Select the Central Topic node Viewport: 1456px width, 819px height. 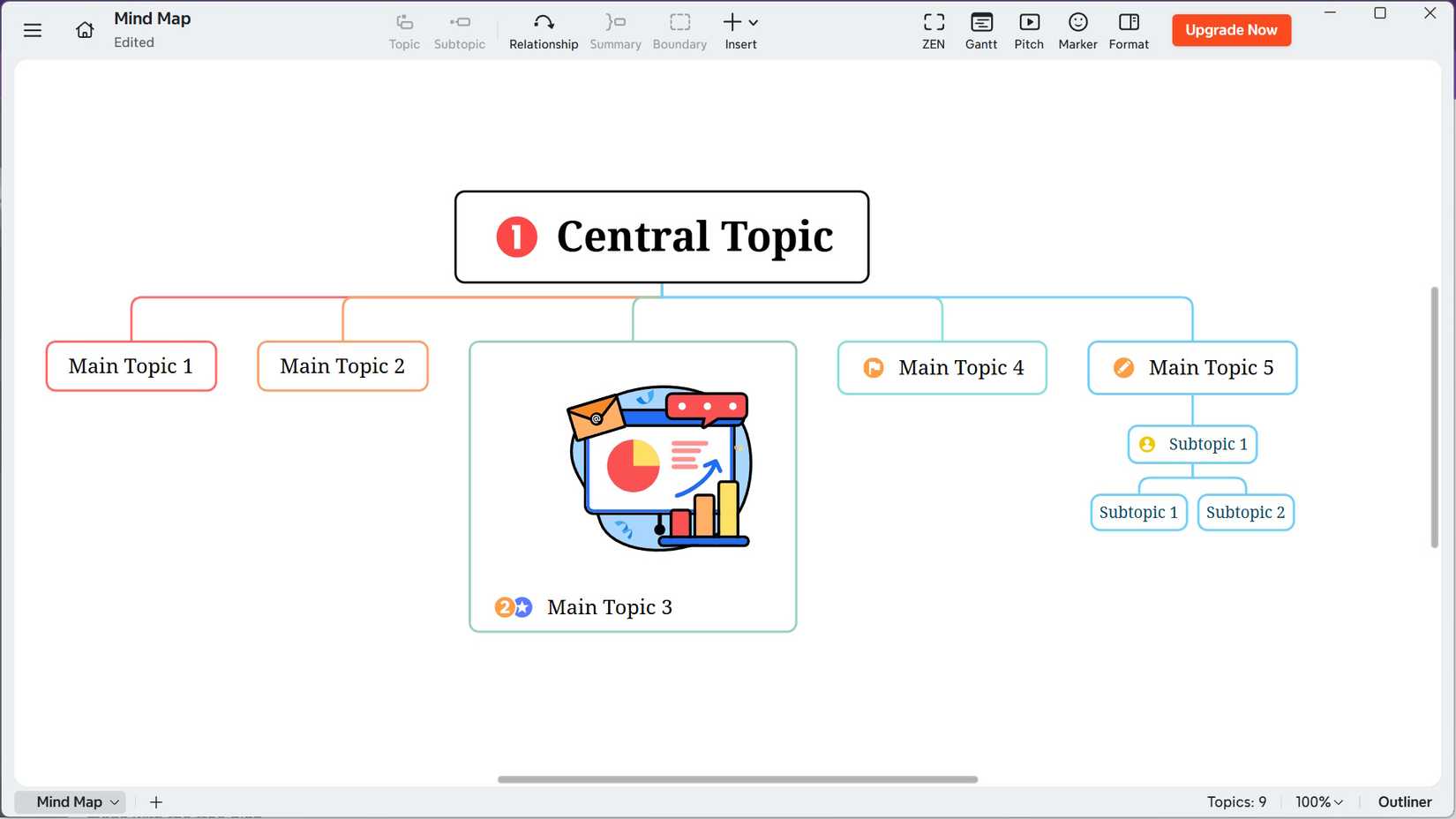662,237
